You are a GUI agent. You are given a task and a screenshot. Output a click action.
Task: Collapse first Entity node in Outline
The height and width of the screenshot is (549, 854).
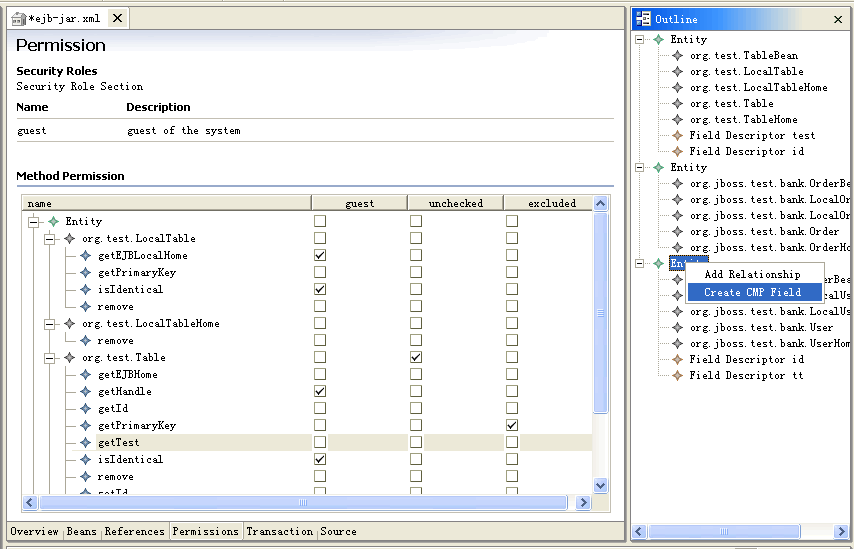pyautogui.click(x=639, y=39)
